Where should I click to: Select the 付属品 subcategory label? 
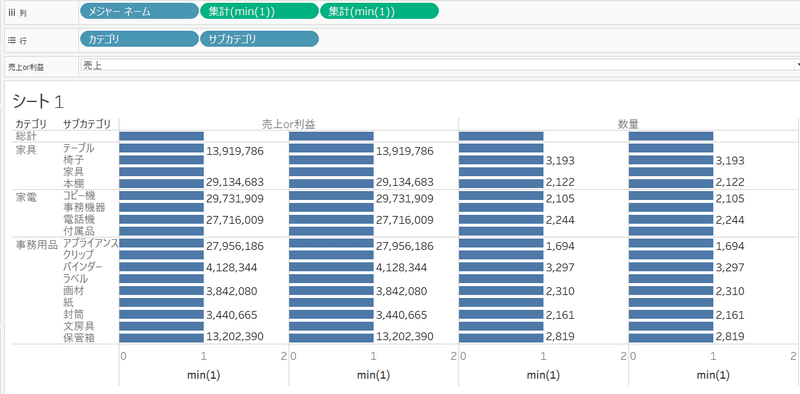coord(79,231)
